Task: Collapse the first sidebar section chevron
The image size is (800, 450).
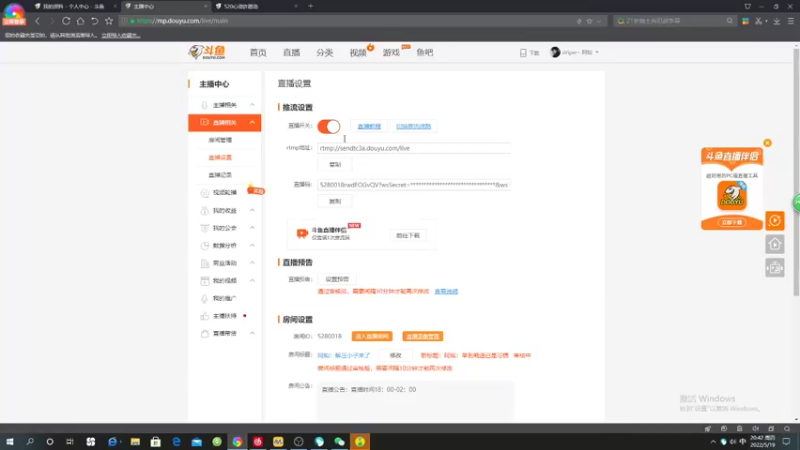Action: coord(252,105)
